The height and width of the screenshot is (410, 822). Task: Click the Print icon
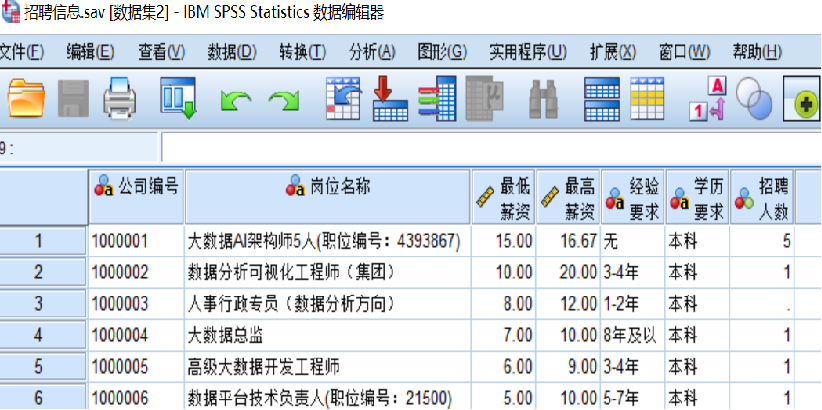click(x=120, y=98)
